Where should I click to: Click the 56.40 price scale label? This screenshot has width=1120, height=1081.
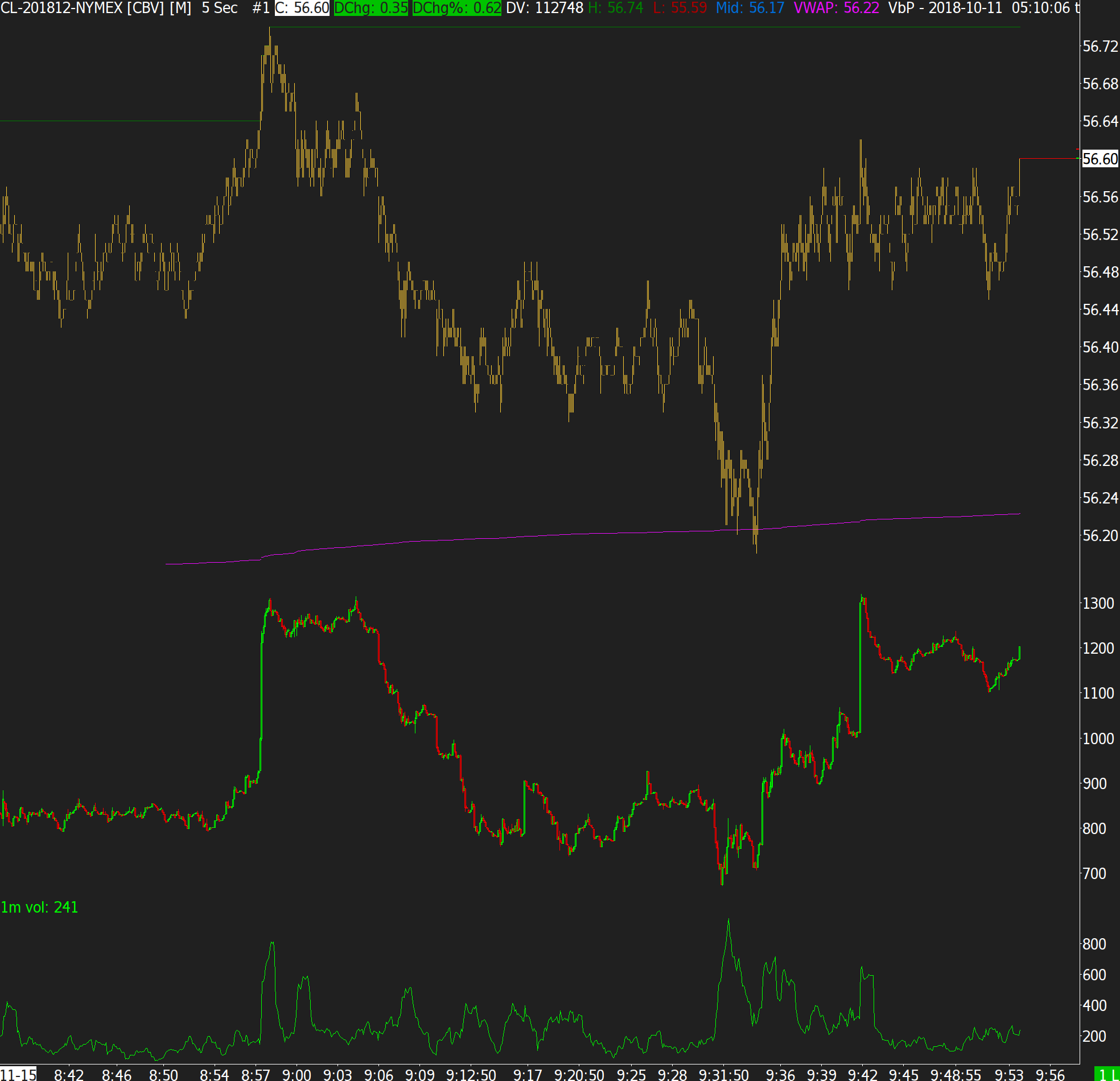tap(1100, 348)
